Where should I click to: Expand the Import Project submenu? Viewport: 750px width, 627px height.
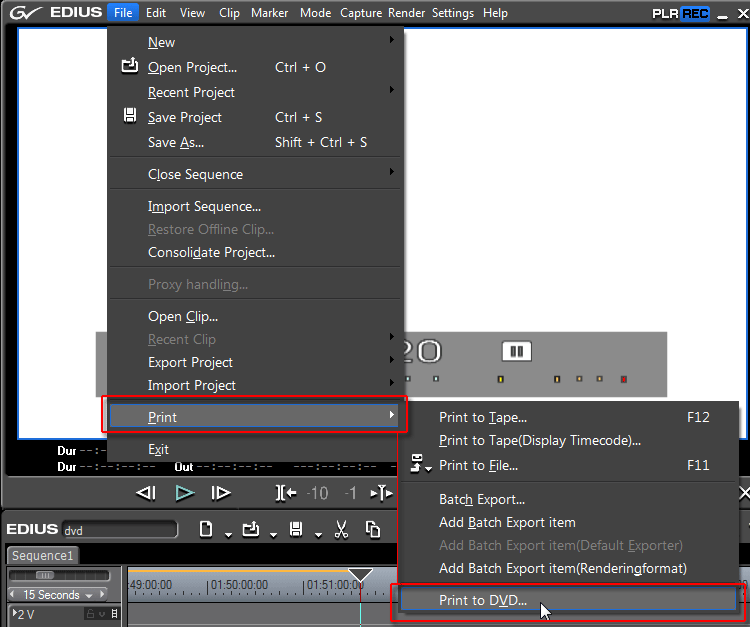click(254, 385)
